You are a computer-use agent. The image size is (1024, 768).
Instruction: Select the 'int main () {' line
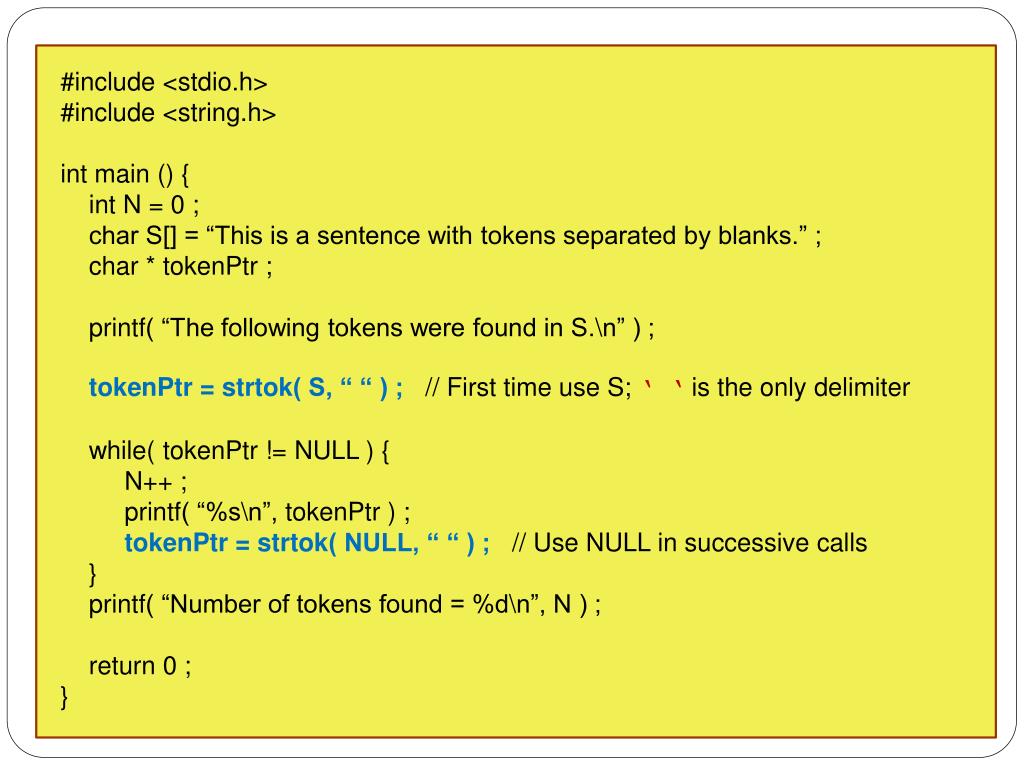click(125, 174)
